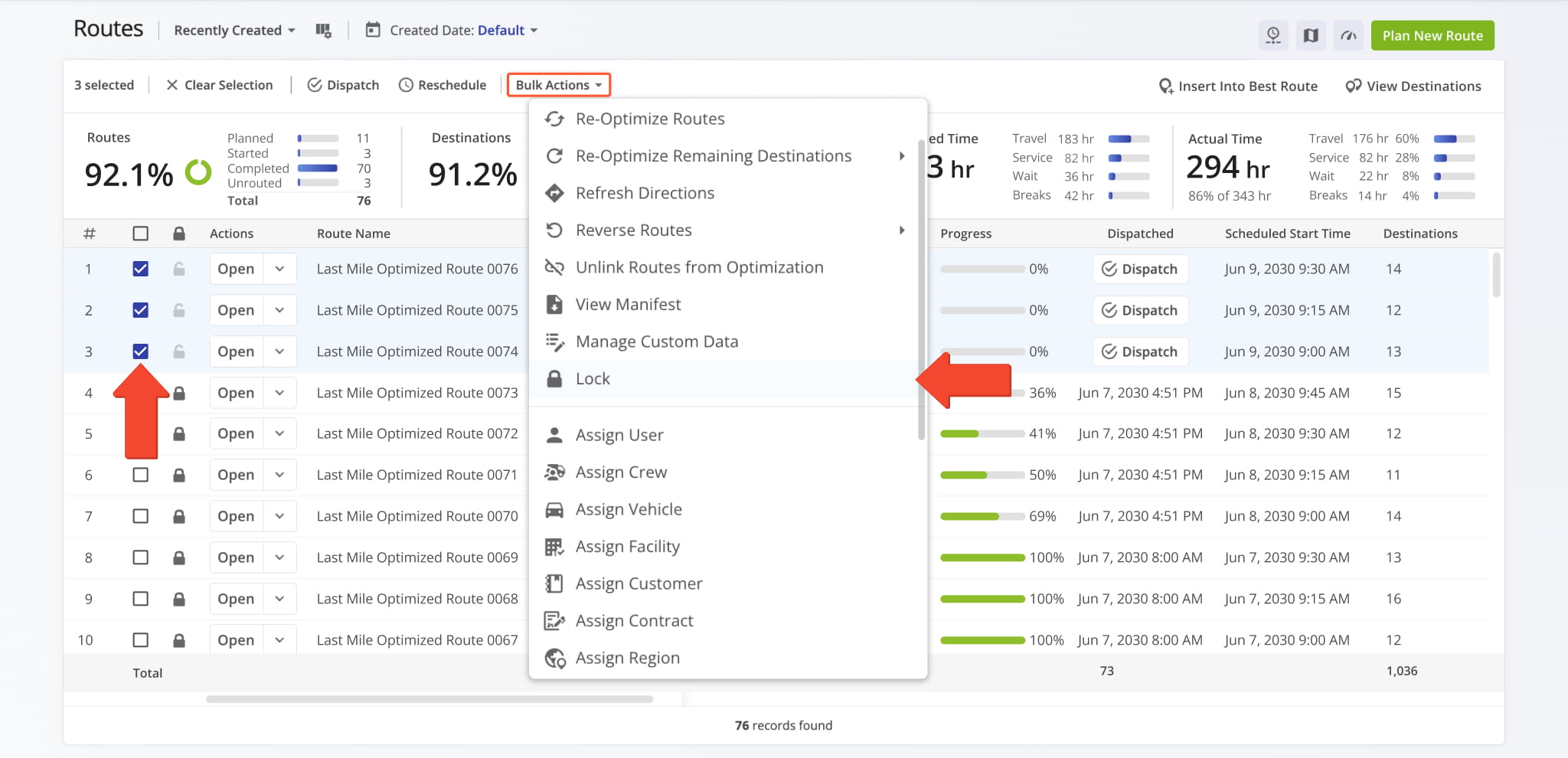Toggle the select-all checkbox in header
Viewport: 1568px width, 758px height.
coord(140,234)
